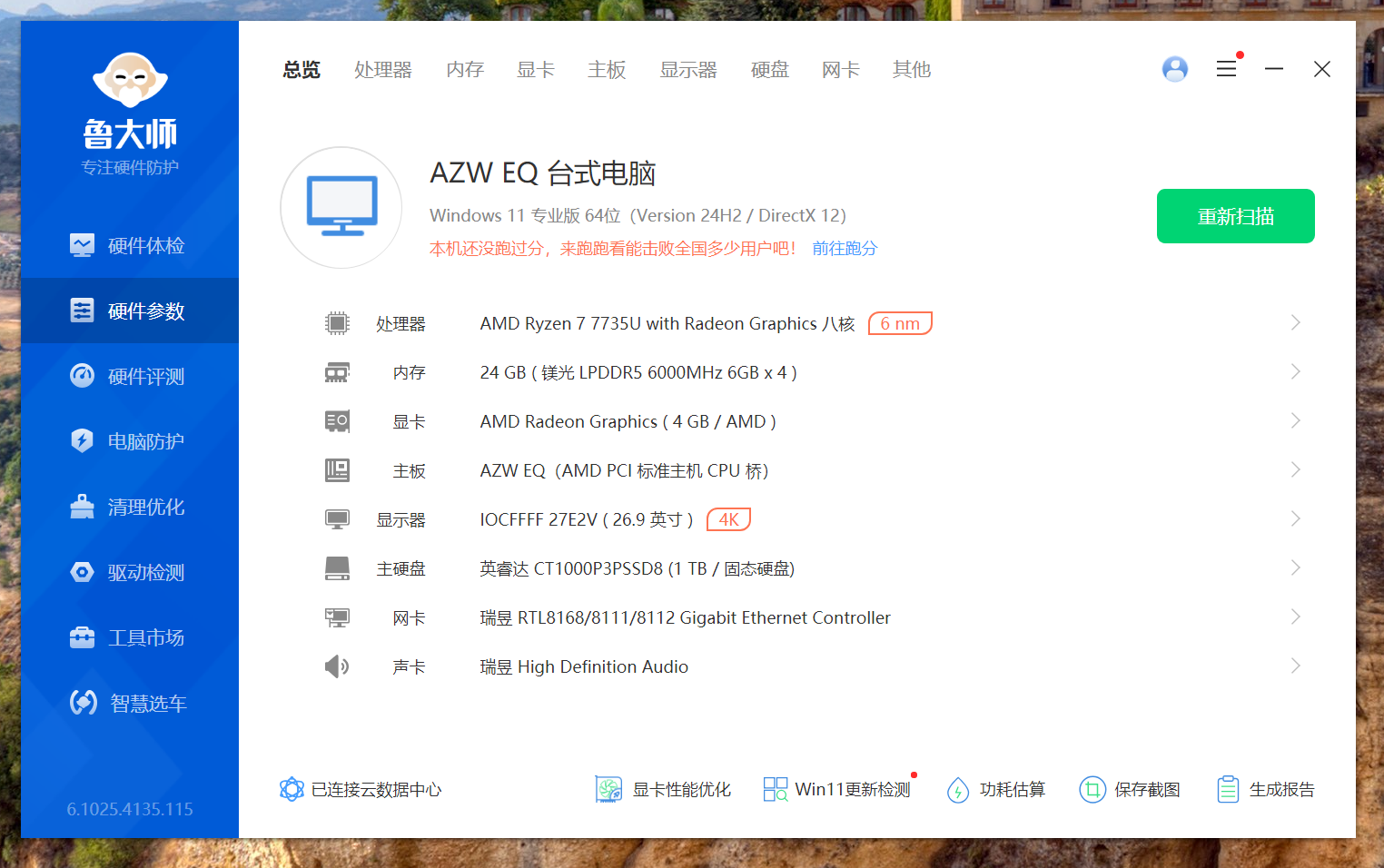Click the Windows 11 专业版 version line
1384x868 pixels.
pos(638,215)
